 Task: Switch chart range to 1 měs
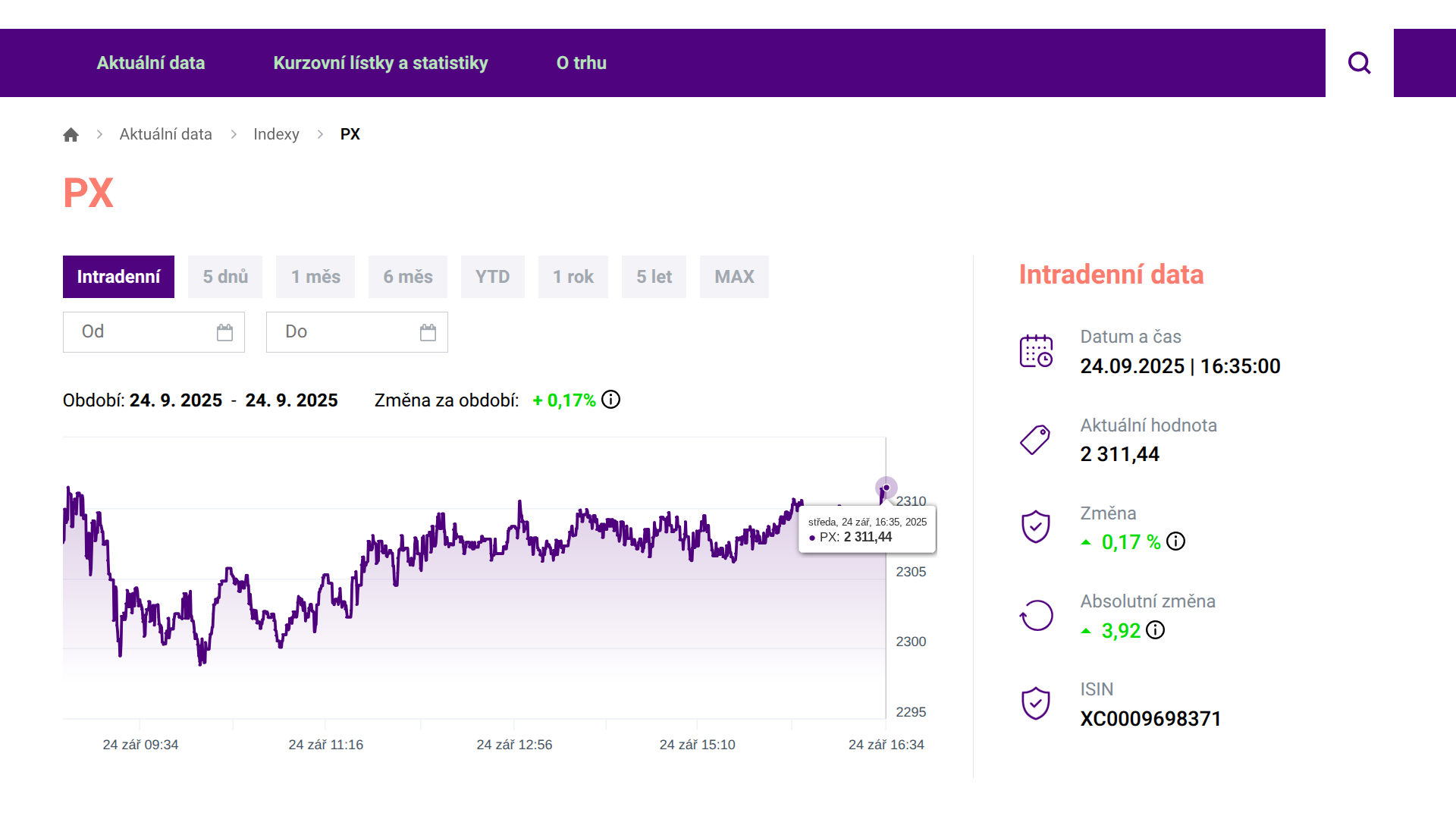tap(315, 277)
